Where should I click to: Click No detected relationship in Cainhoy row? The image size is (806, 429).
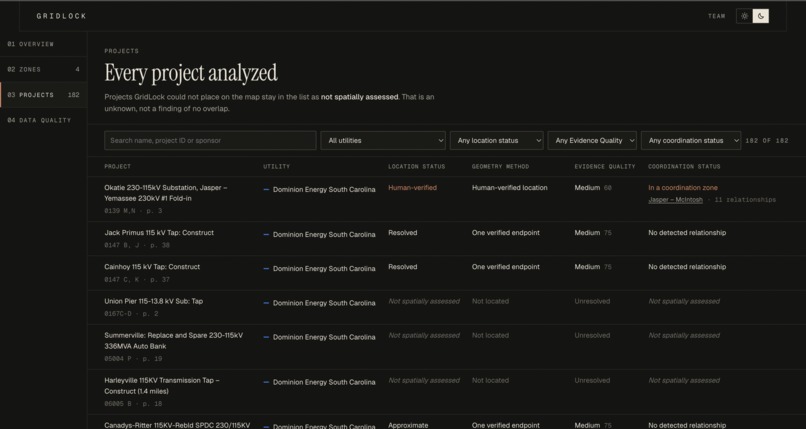click(687, 267)
